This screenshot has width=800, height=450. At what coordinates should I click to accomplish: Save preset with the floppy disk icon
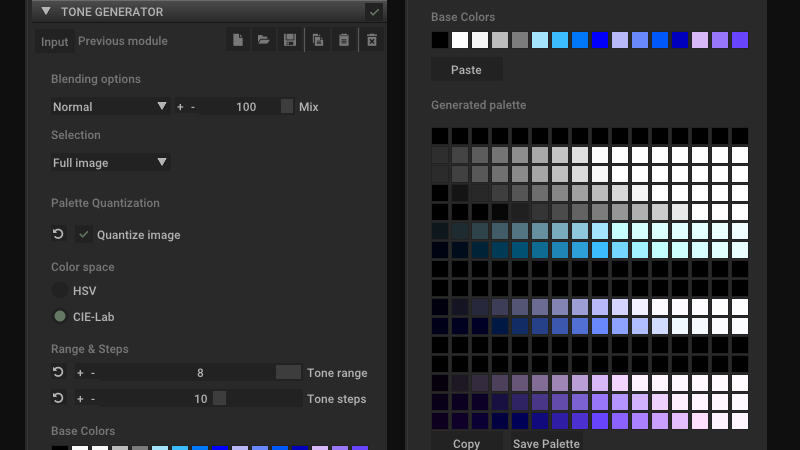click(x=290, y=41)
